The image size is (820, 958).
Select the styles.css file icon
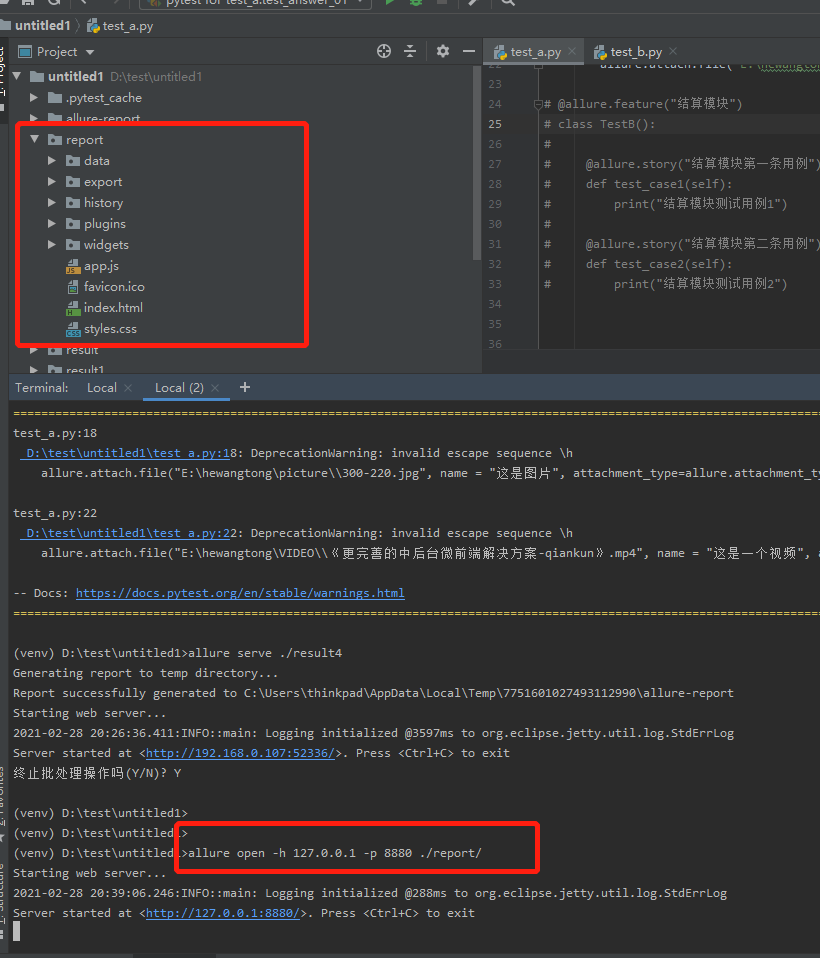click(x=73, y=329)
